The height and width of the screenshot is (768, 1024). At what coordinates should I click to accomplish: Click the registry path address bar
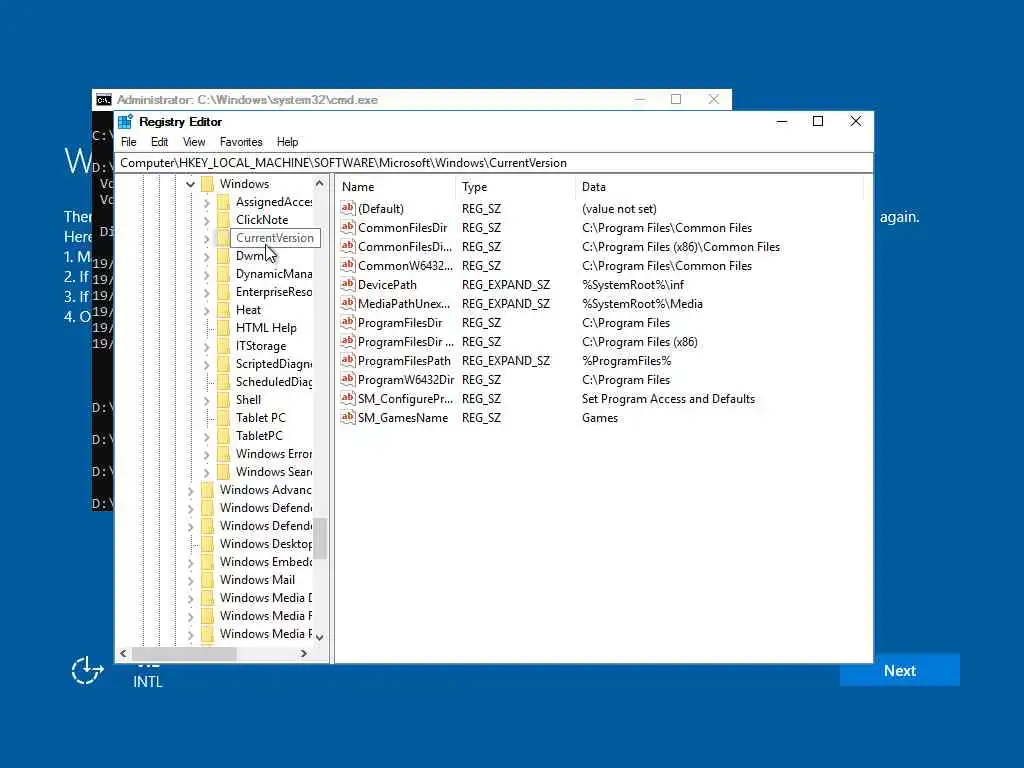494,163
